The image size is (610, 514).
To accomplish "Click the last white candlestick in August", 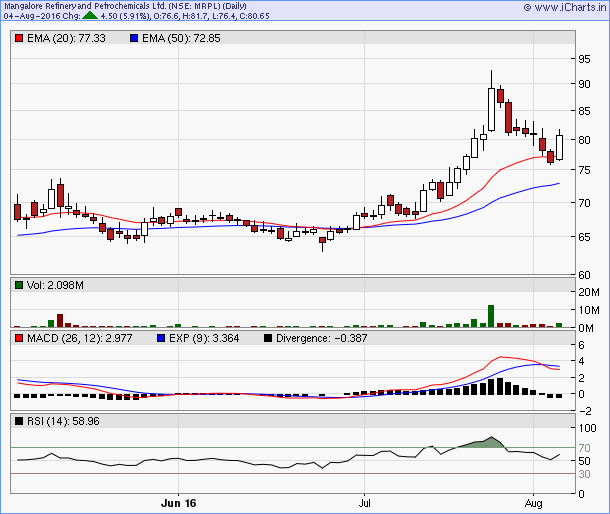I will 559,147.
